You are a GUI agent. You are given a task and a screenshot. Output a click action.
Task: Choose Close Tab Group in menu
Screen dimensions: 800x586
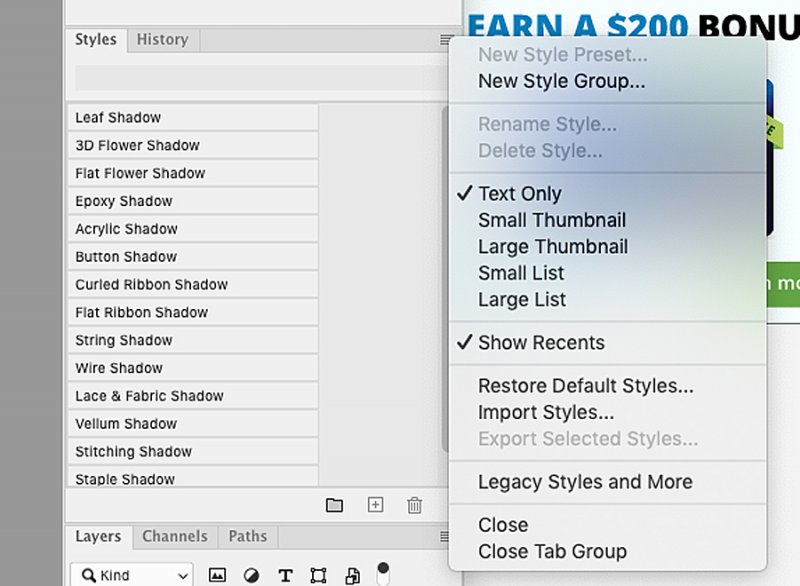pyautogui.click(x=608, y=552)
